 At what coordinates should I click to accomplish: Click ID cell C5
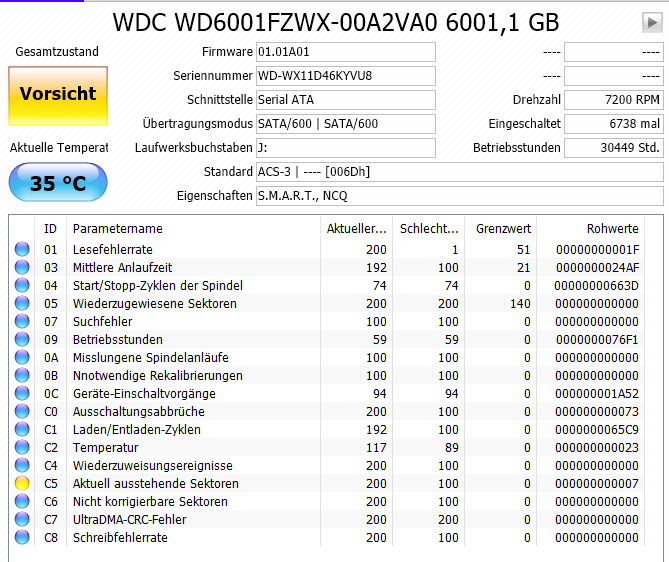(x=51, y=483)
